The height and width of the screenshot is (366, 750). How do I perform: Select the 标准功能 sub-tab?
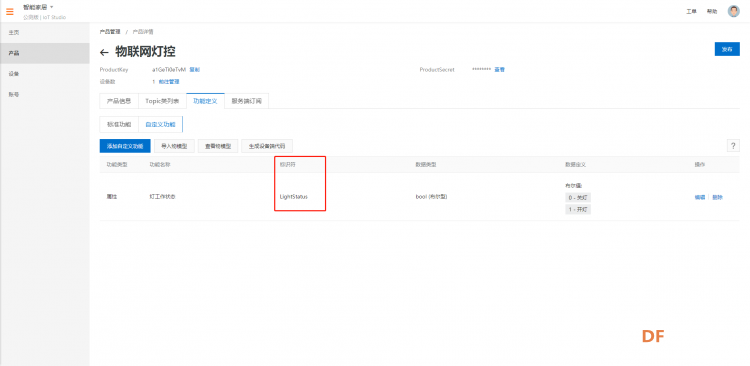click(119, 124)
